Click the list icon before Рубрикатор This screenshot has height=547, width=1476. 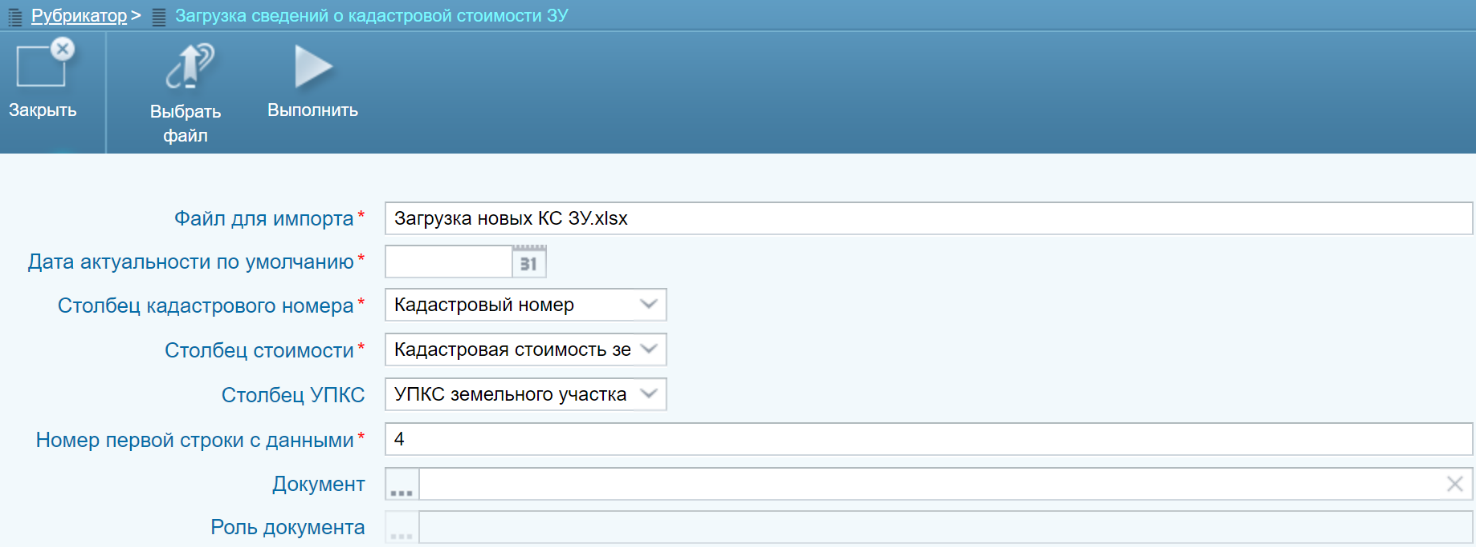click(x=15, y=16)
